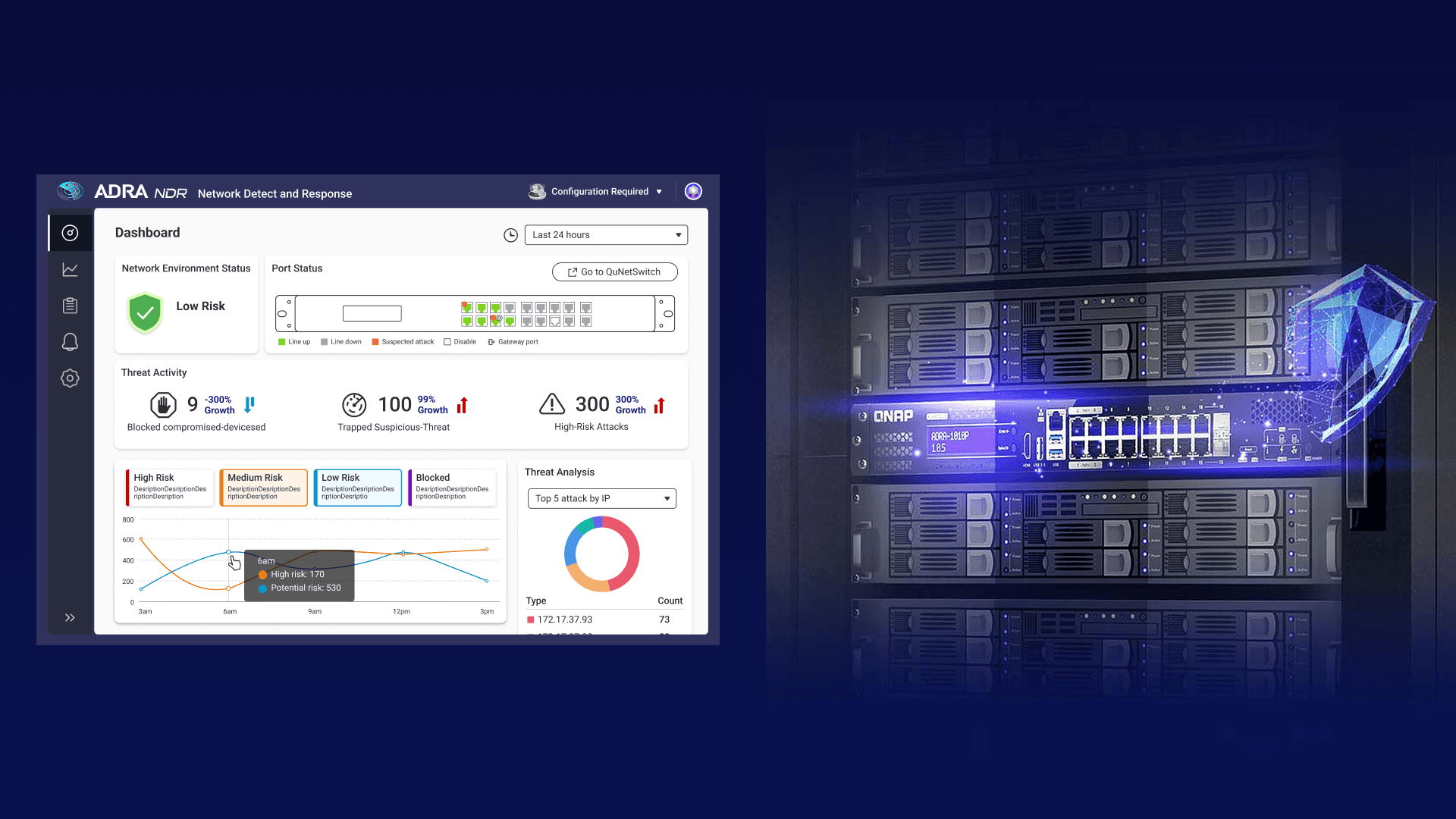Click the blank display panel on switch diagram
1456x819 pixels.
372,313
